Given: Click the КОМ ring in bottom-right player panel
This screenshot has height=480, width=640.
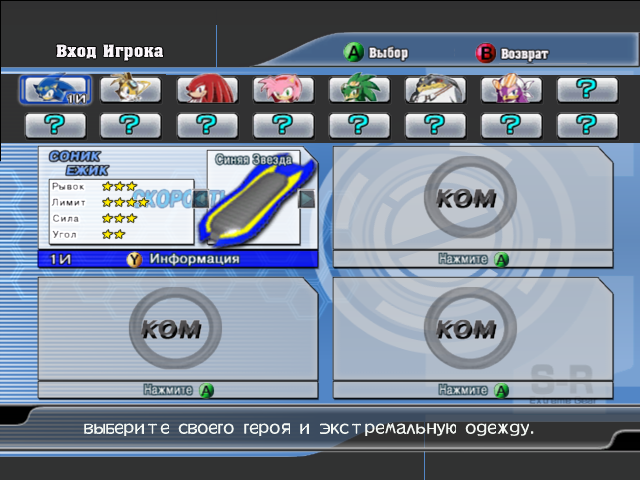Looking at the screenshot, I should [x=470, y=328].
